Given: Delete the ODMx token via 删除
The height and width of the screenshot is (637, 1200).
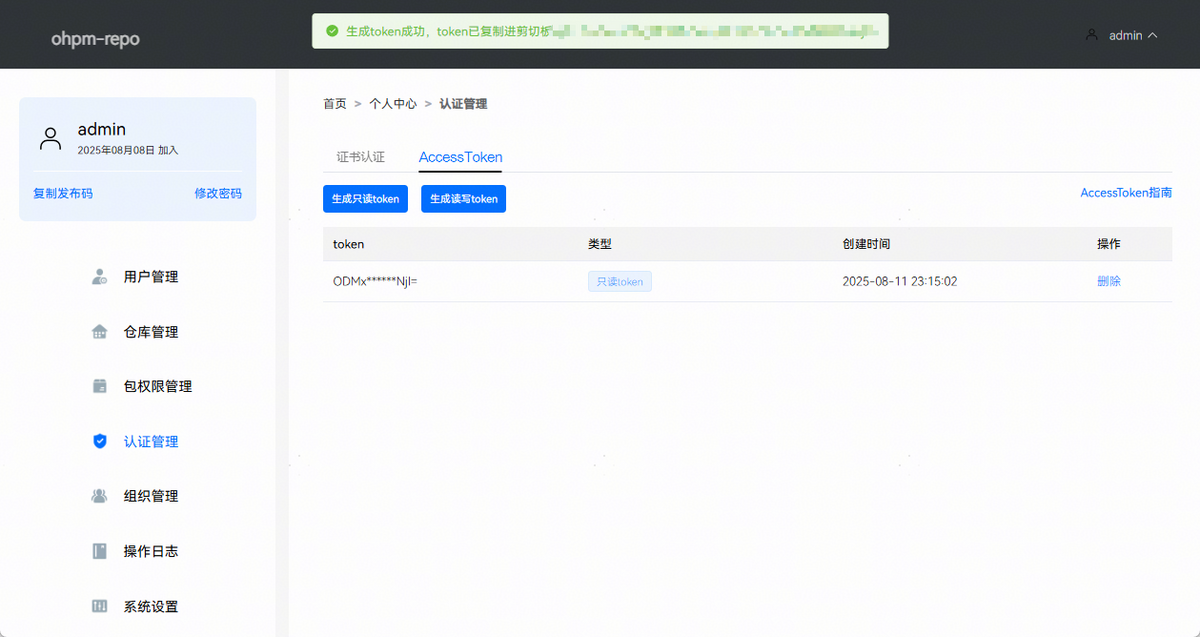Looking at the screenshot, I should coord(1108,281).
